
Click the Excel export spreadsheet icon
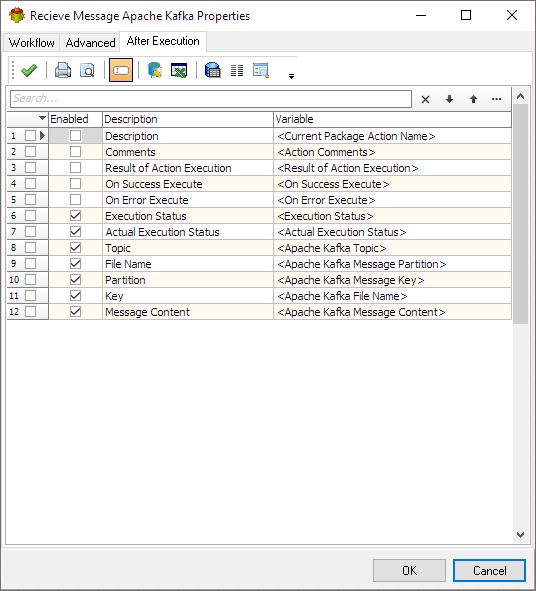(x=179, y=70)
